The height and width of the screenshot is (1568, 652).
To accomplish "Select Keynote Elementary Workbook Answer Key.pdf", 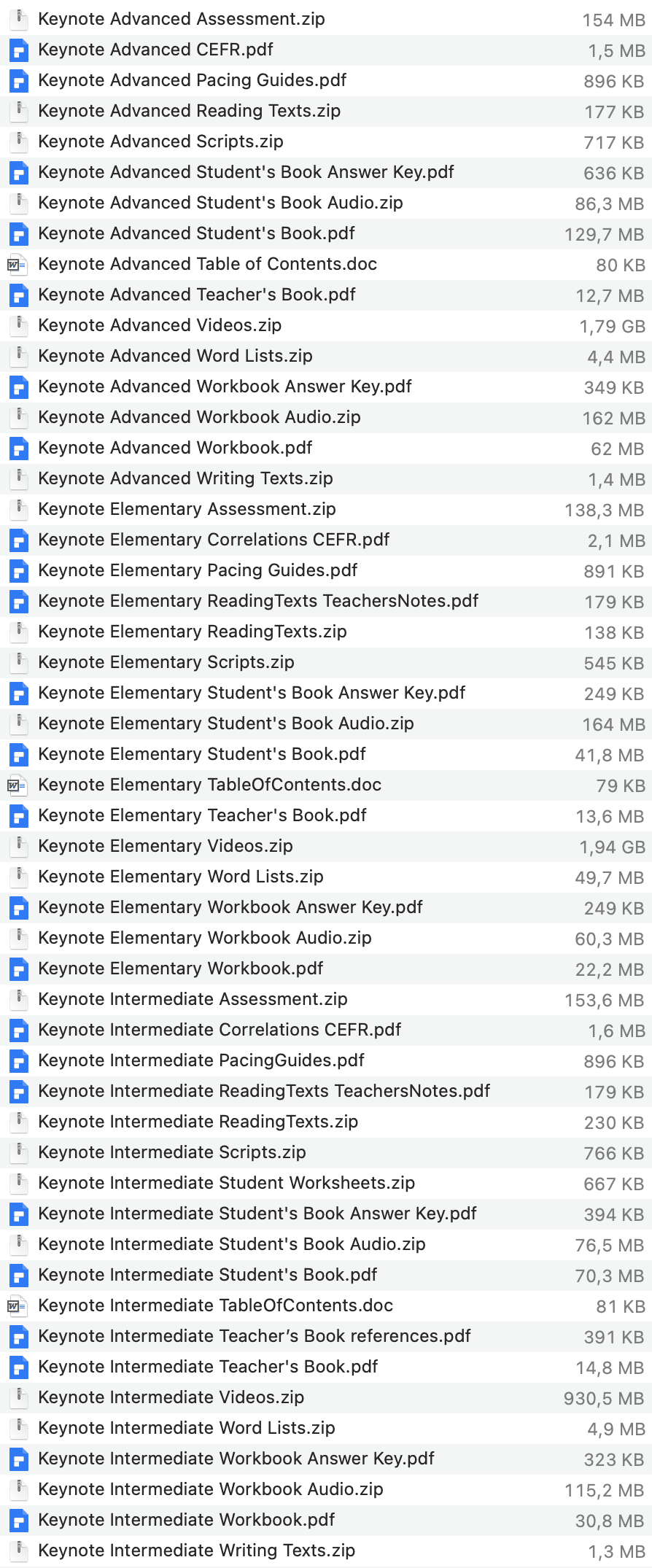I will point(230,907).
